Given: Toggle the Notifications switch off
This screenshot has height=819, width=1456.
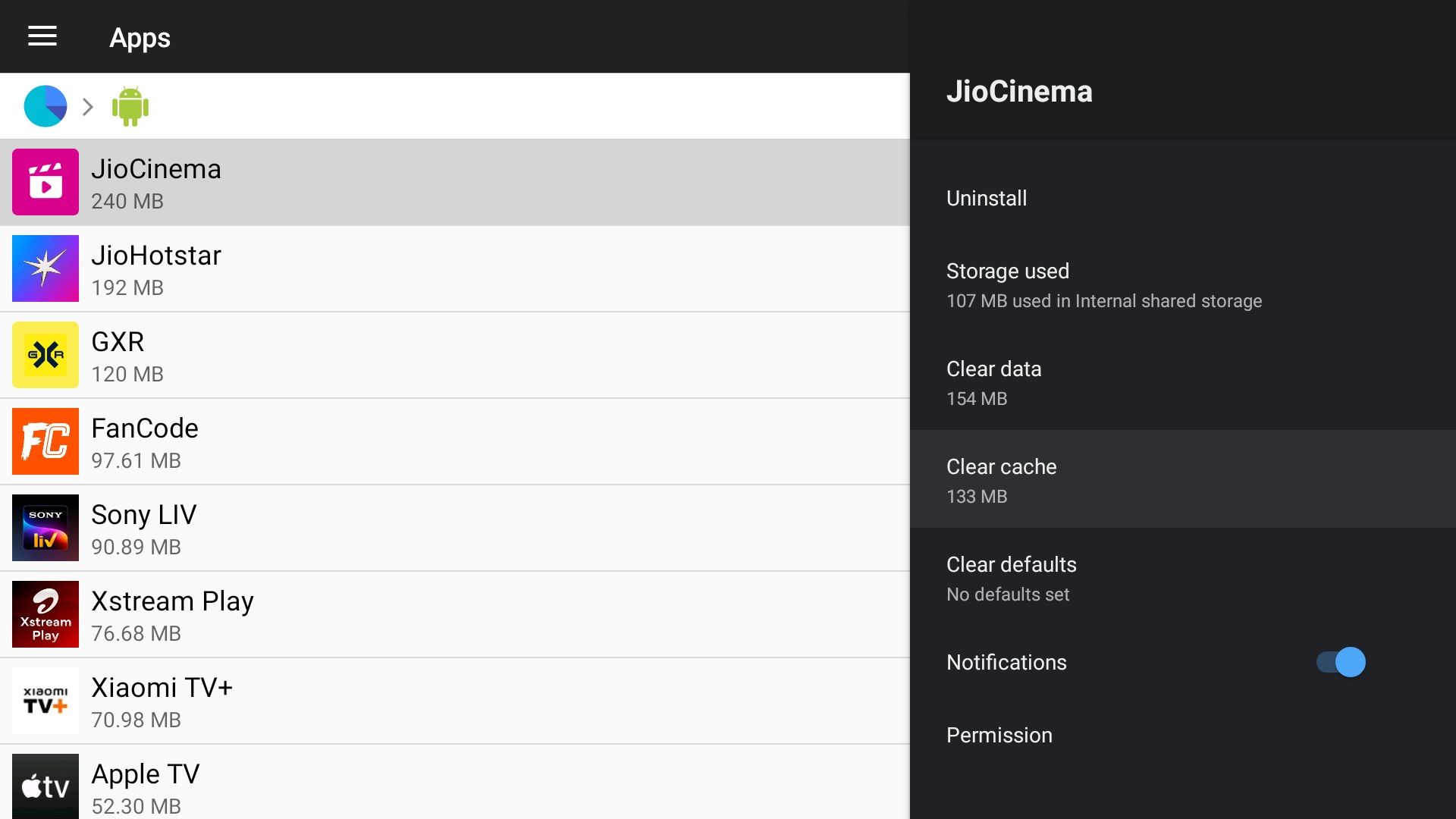Looking at the screenshot, I should pyautogui.click(x=1341, y=662).
